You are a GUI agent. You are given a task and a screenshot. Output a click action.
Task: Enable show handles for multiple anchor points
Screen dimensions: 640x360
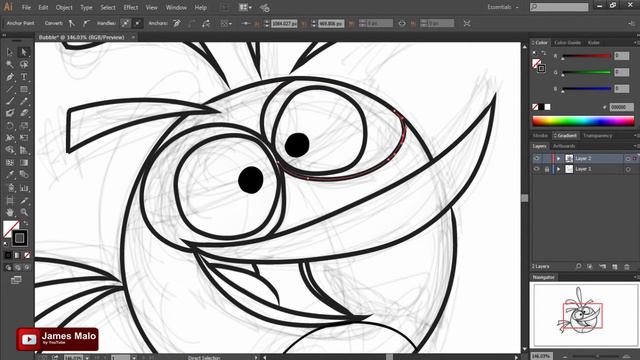(x=125, y=23)
